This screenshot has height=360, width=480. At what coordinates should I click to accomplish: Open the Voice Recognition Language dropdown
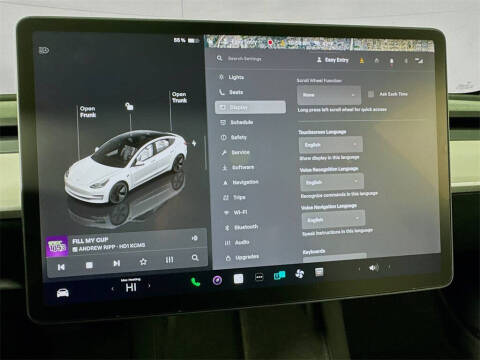click(332, 182)
